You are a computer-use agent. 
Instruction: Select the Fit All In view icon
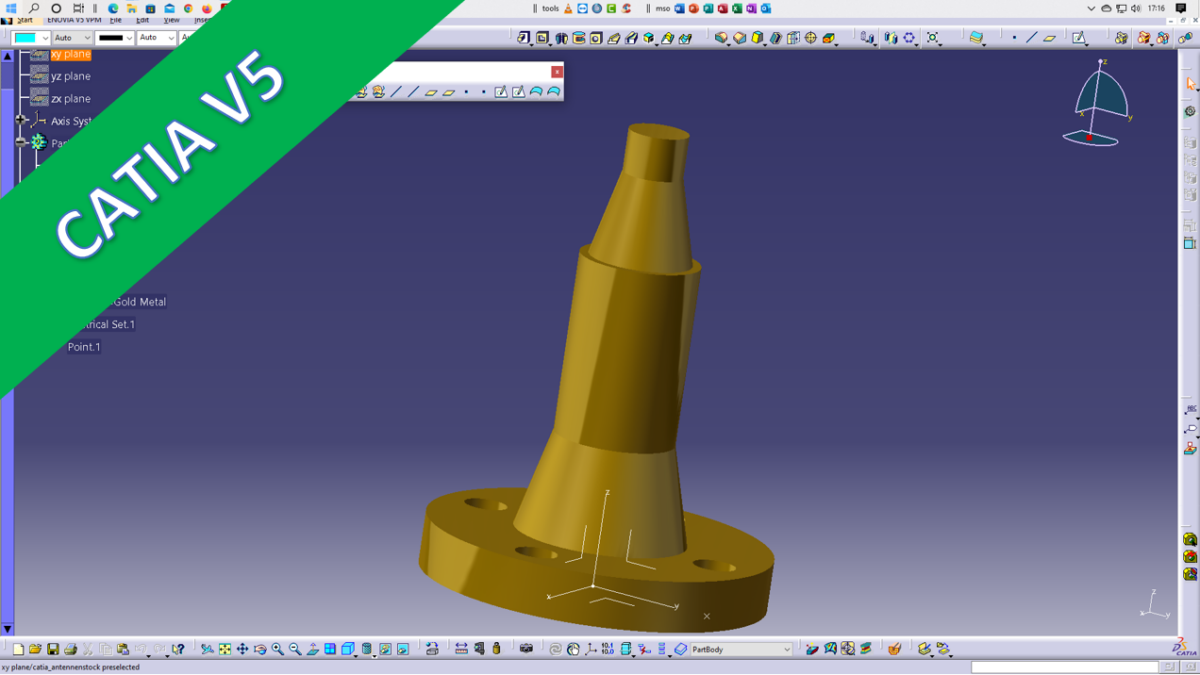(x=225, y=649)
